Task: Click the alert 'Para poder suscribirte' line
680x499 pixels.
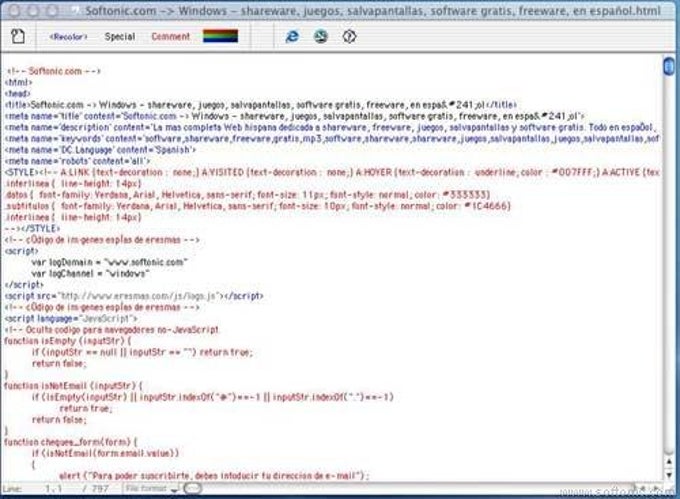Action: [214, 476]
